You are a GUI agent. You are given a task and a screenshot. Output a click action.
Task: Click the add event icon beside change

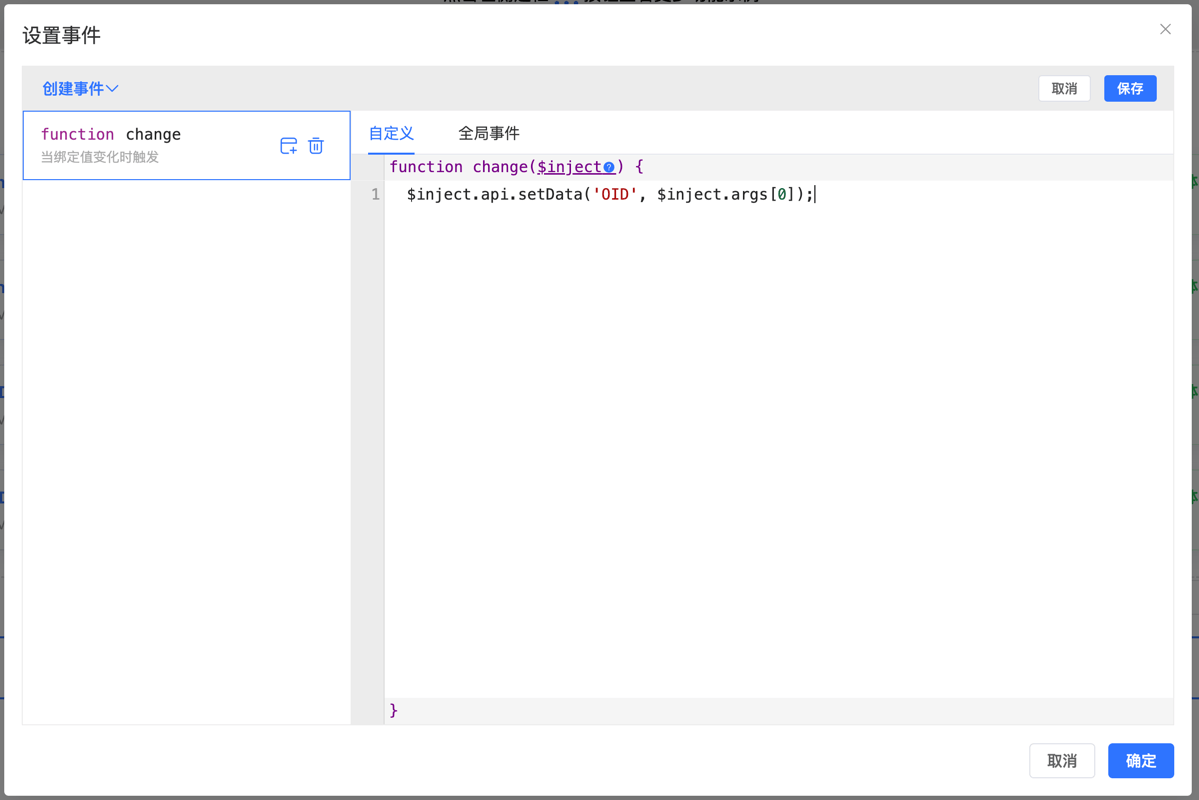pos(288,146)
